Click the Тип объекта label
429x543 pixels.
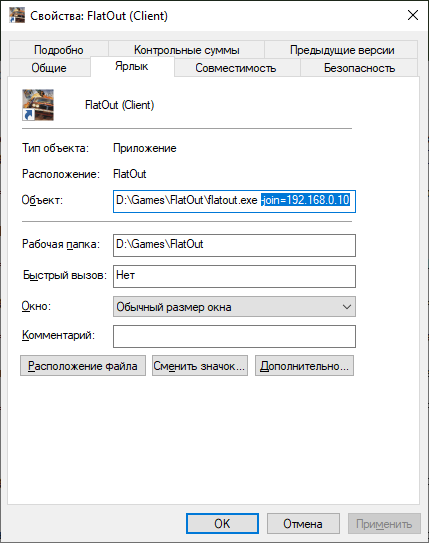[x=55, y=148]
